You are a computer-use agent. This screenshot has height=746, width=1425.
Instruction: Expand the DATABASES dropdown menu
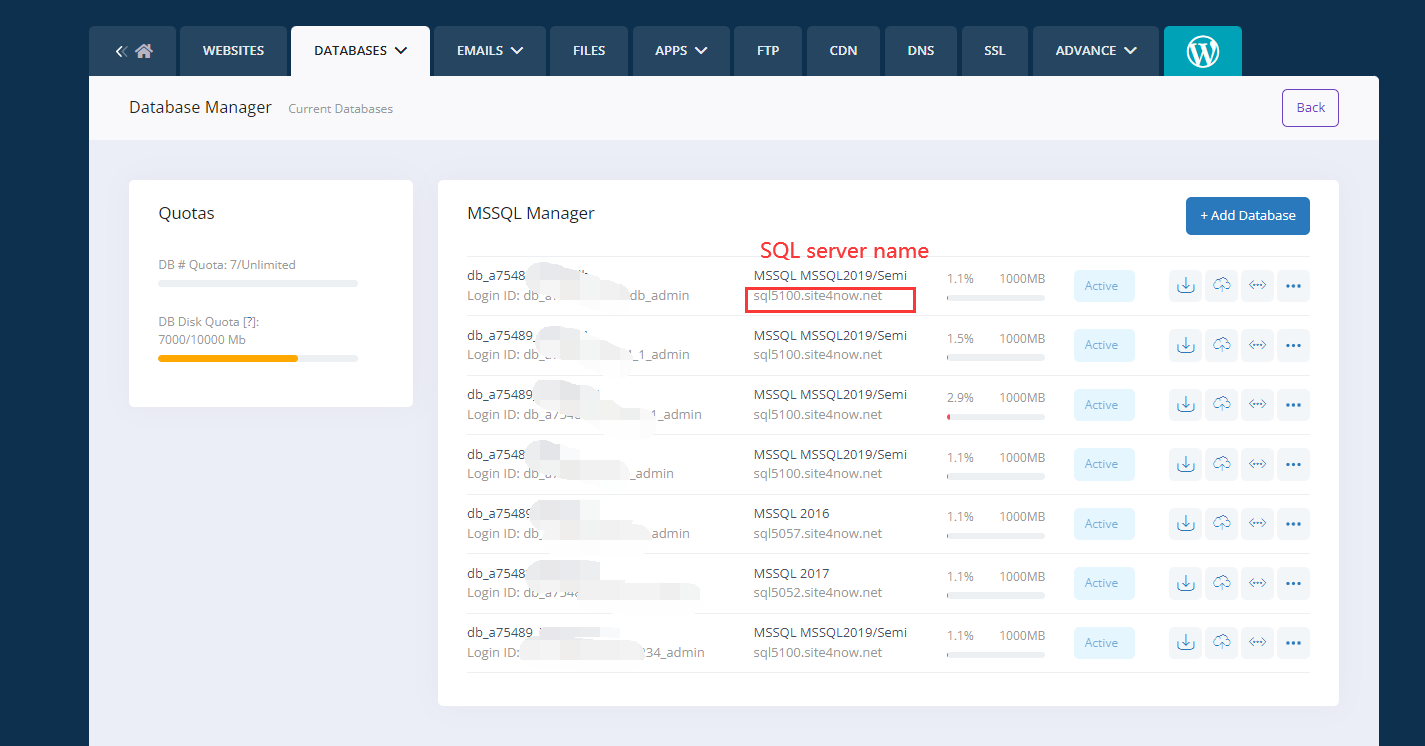pos(360,50)
